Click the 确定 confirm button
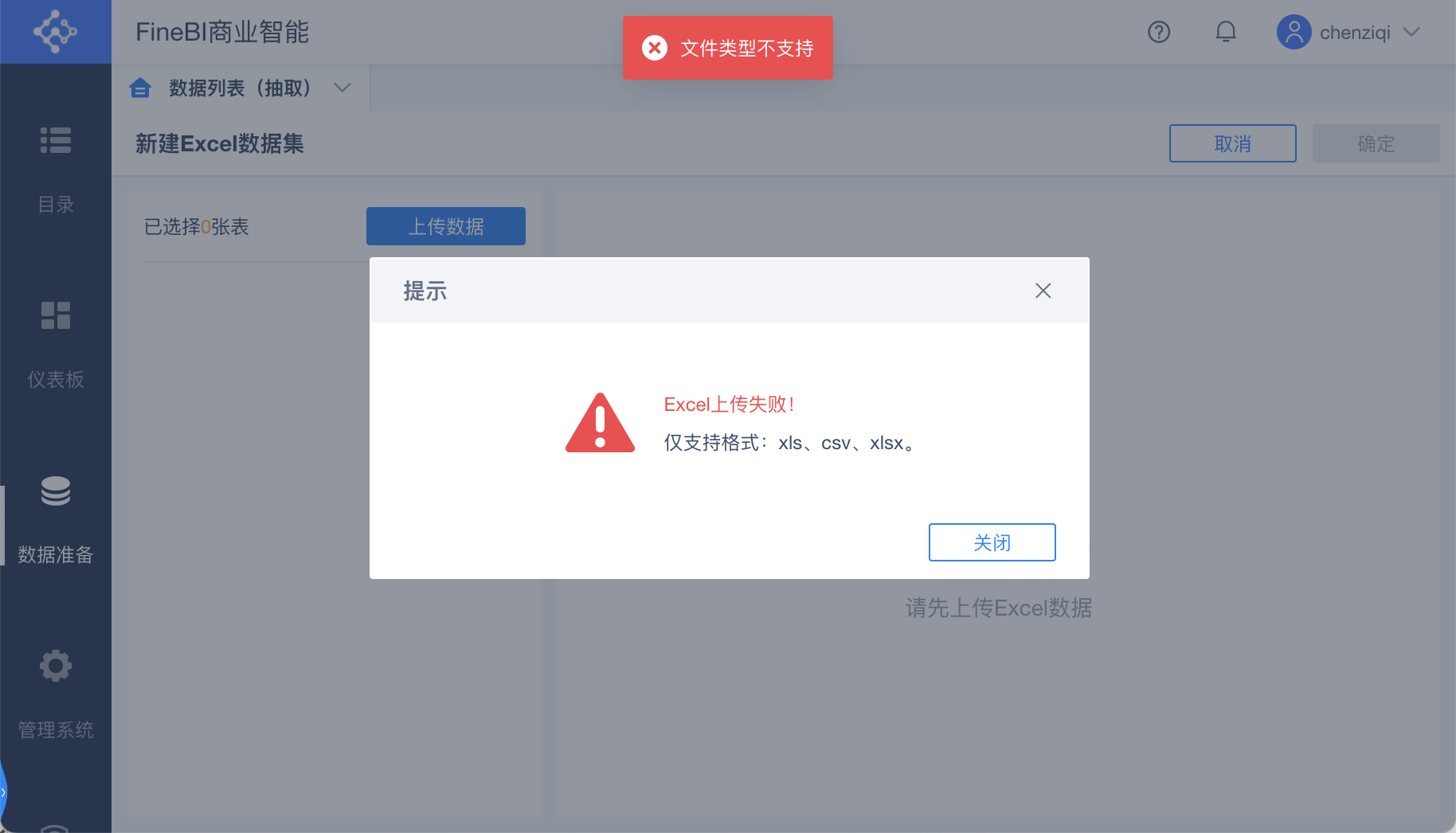Image resolution: width=1456 pixels, height=833 pixels. (1376, 143)
